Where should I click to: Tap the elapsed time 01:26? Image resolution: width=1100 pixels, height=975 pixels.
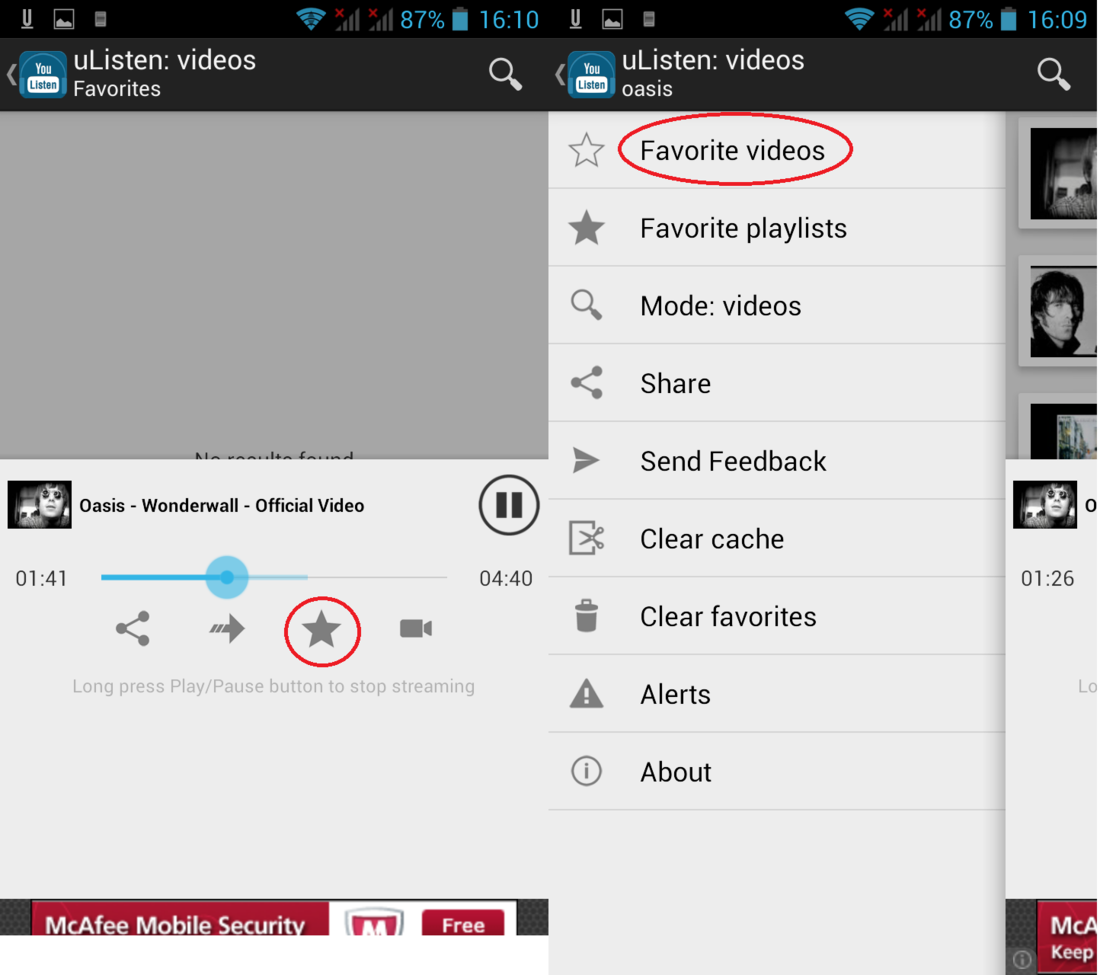point(1047,579)
